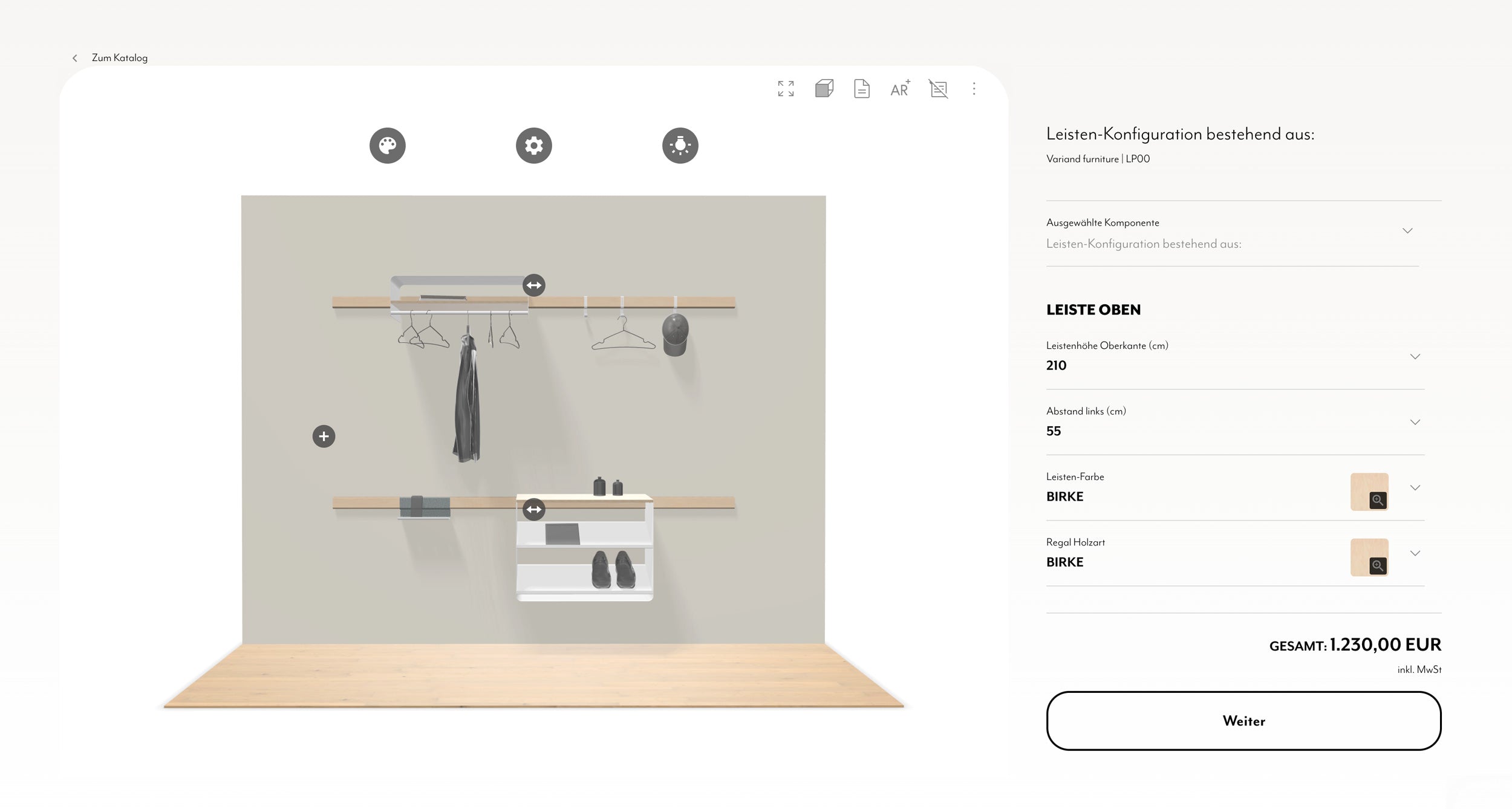
Task: Open the Leisten-Farbe chevron dropdown
Action: tap(1415, 487)
